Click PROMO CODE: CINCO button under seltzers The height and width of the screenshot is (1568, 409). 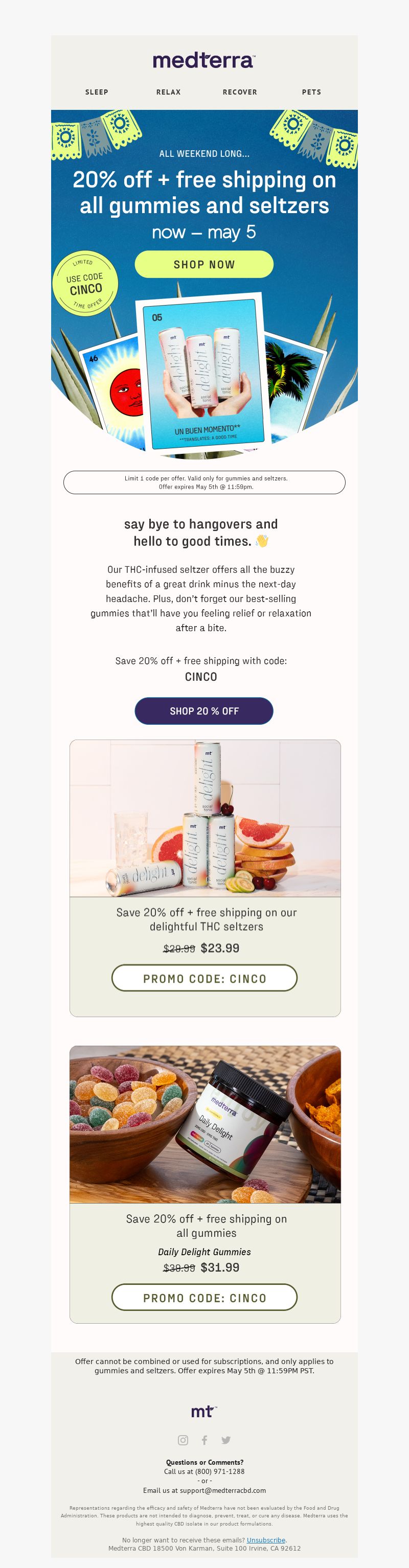tap(204, 978)
